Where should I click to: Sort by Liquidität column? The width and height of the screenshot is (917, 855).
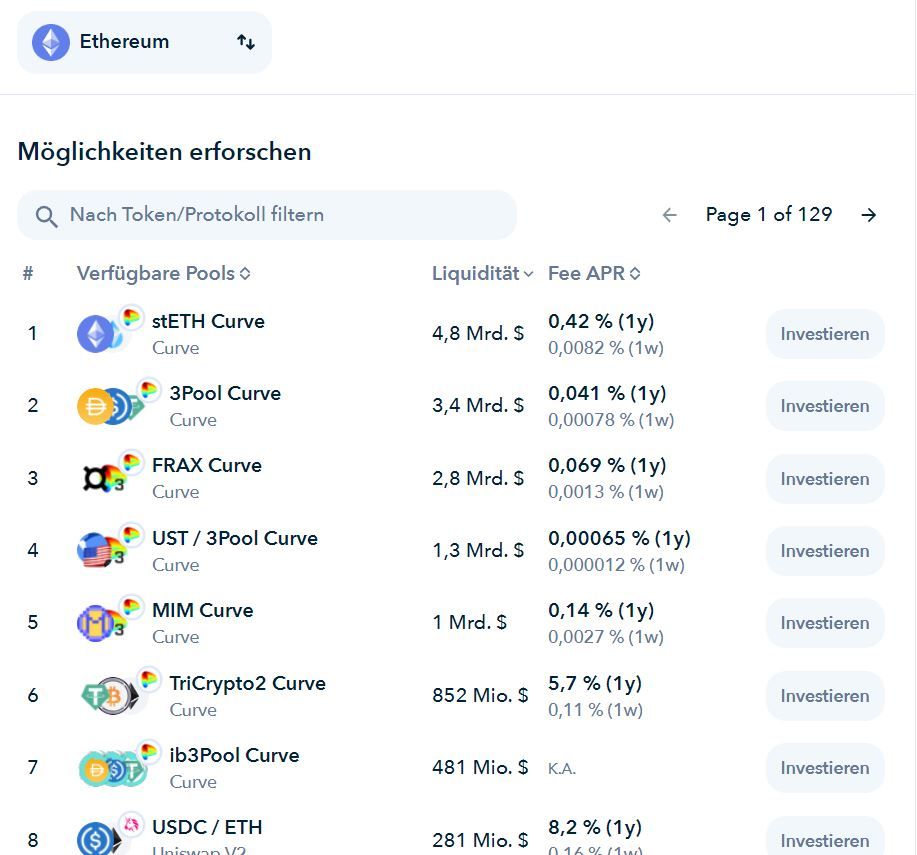click(482, 273)
